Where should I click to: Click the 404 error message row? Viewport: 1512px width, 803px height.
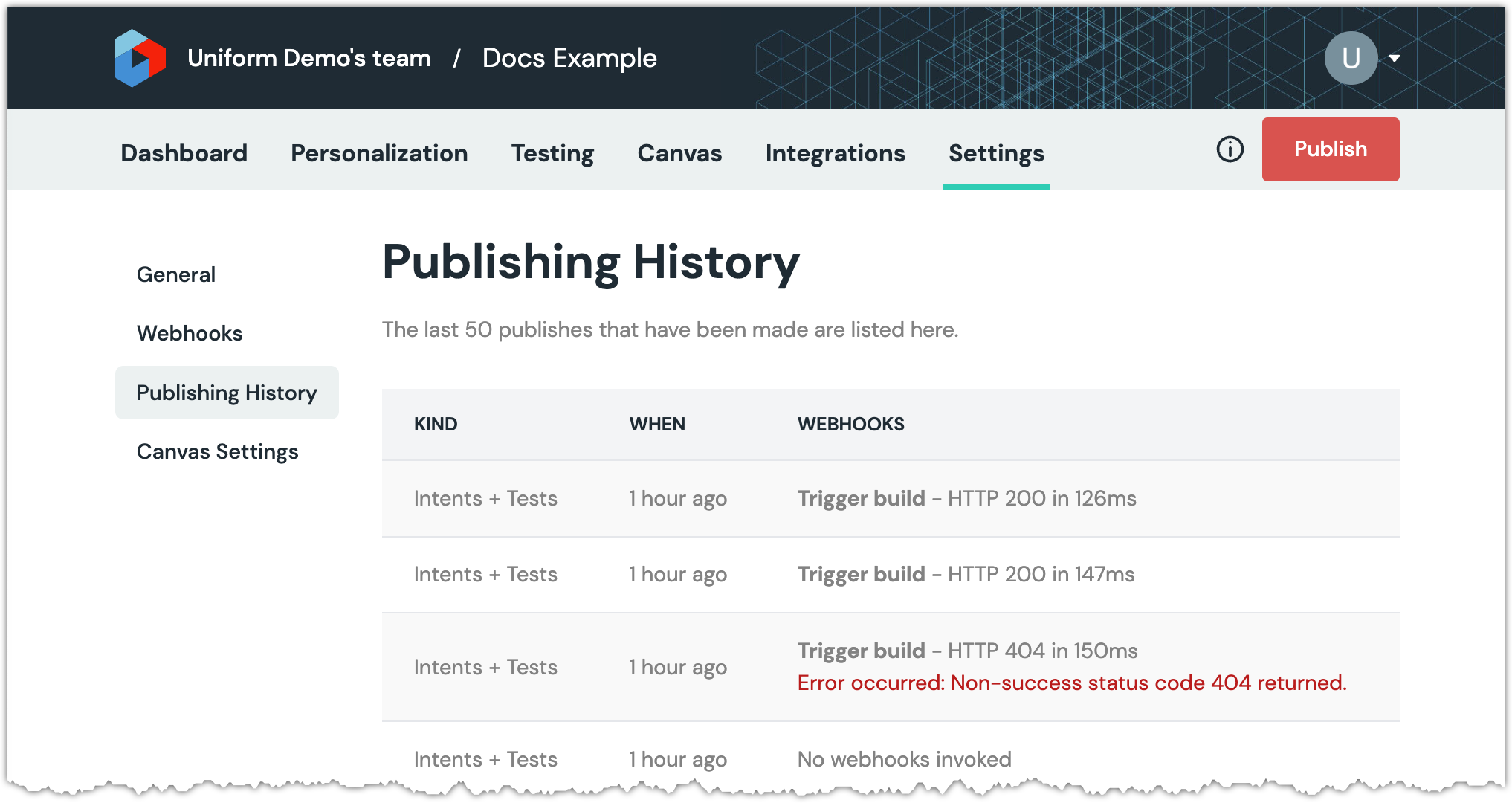[x=1071, y=683]
